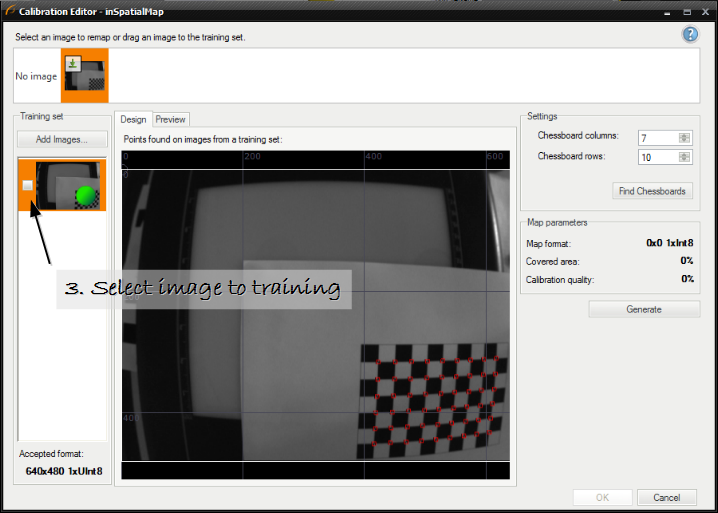This screenshot has width=718, height=513.
Task: Maximize the Calibration Editor window
Action: tap(684, 10)
